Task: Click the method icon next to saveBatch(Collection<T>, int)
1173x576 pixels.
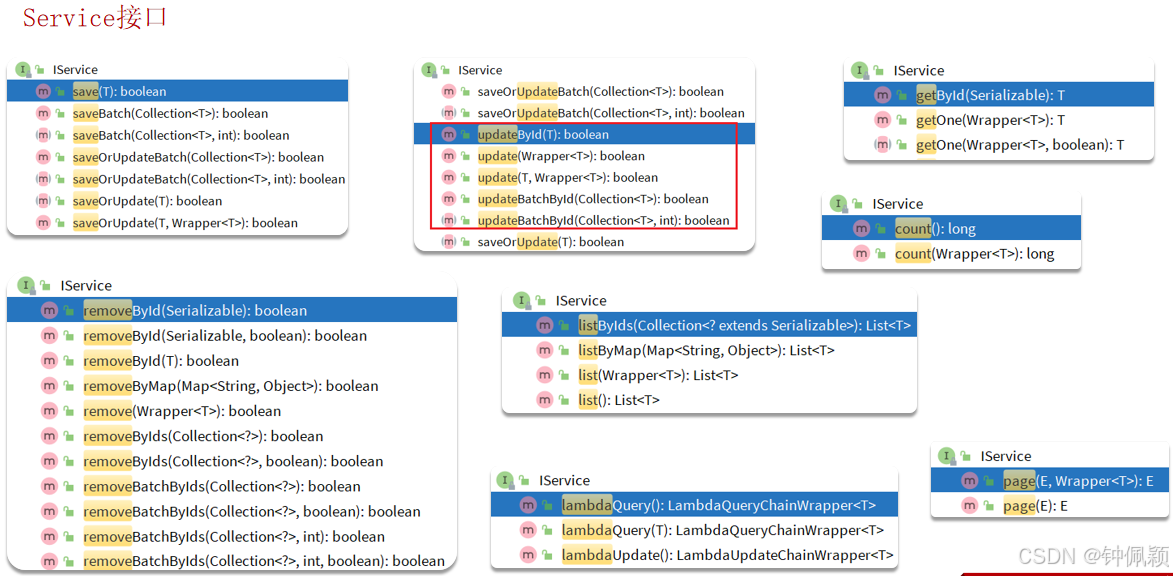Action: [x=42, y=135]
